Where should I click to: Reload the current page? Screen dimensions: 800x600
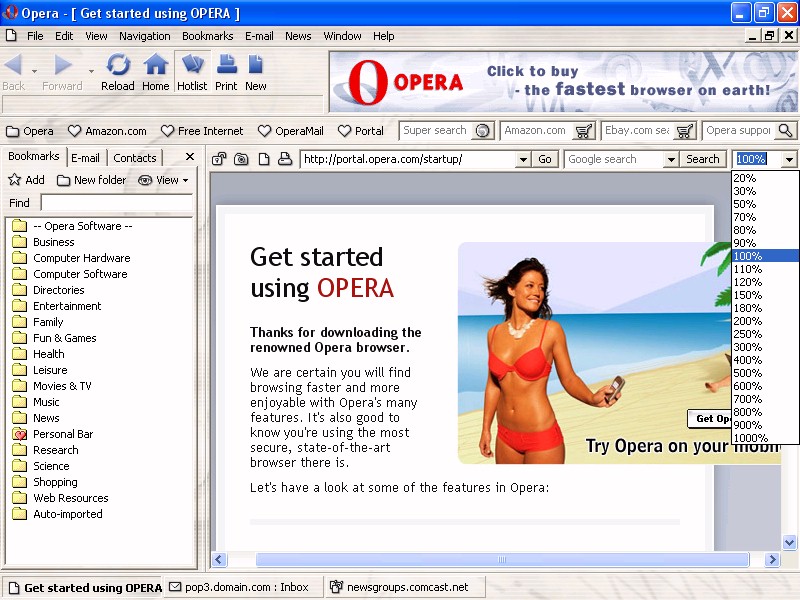tap(118, 72)
